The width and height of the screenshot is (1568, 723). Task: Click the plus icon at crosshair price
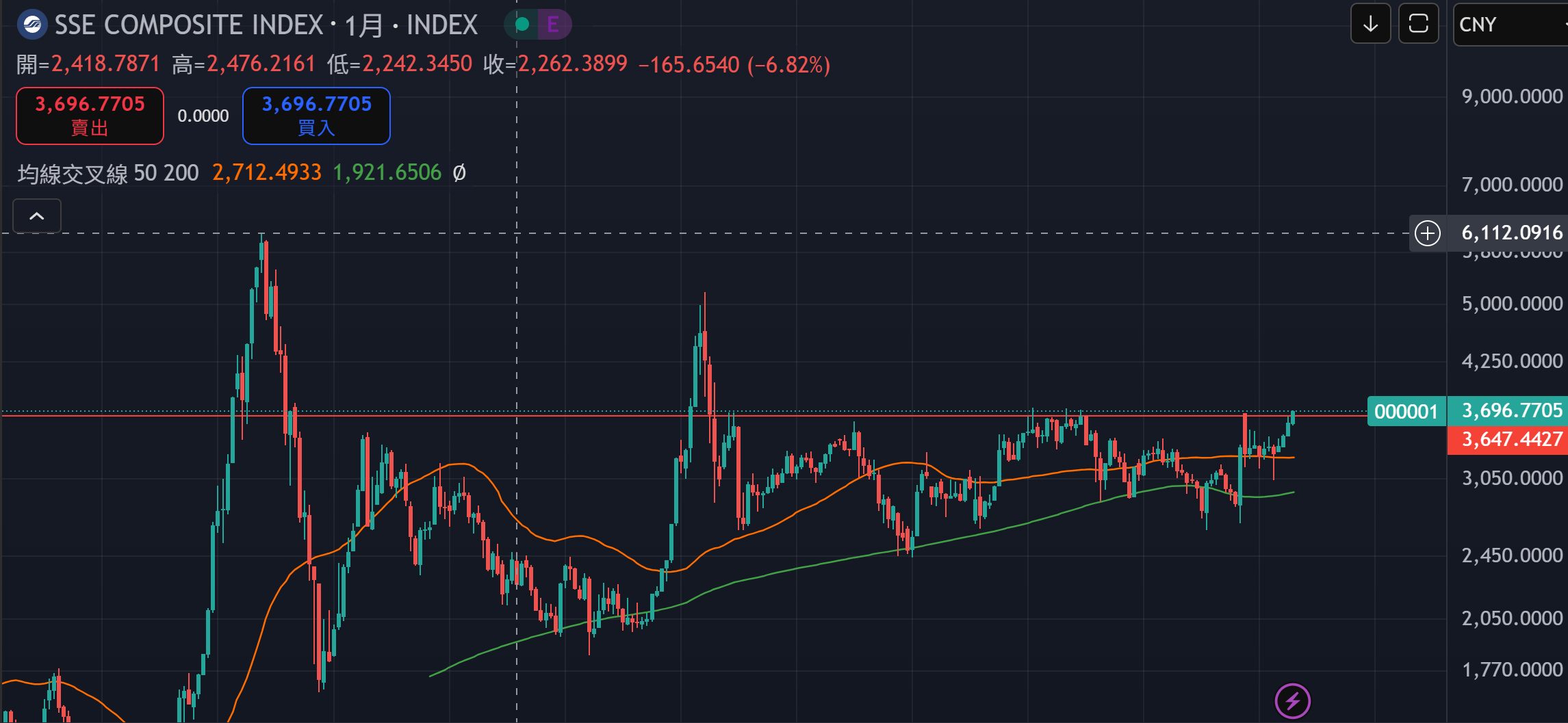1428,233
